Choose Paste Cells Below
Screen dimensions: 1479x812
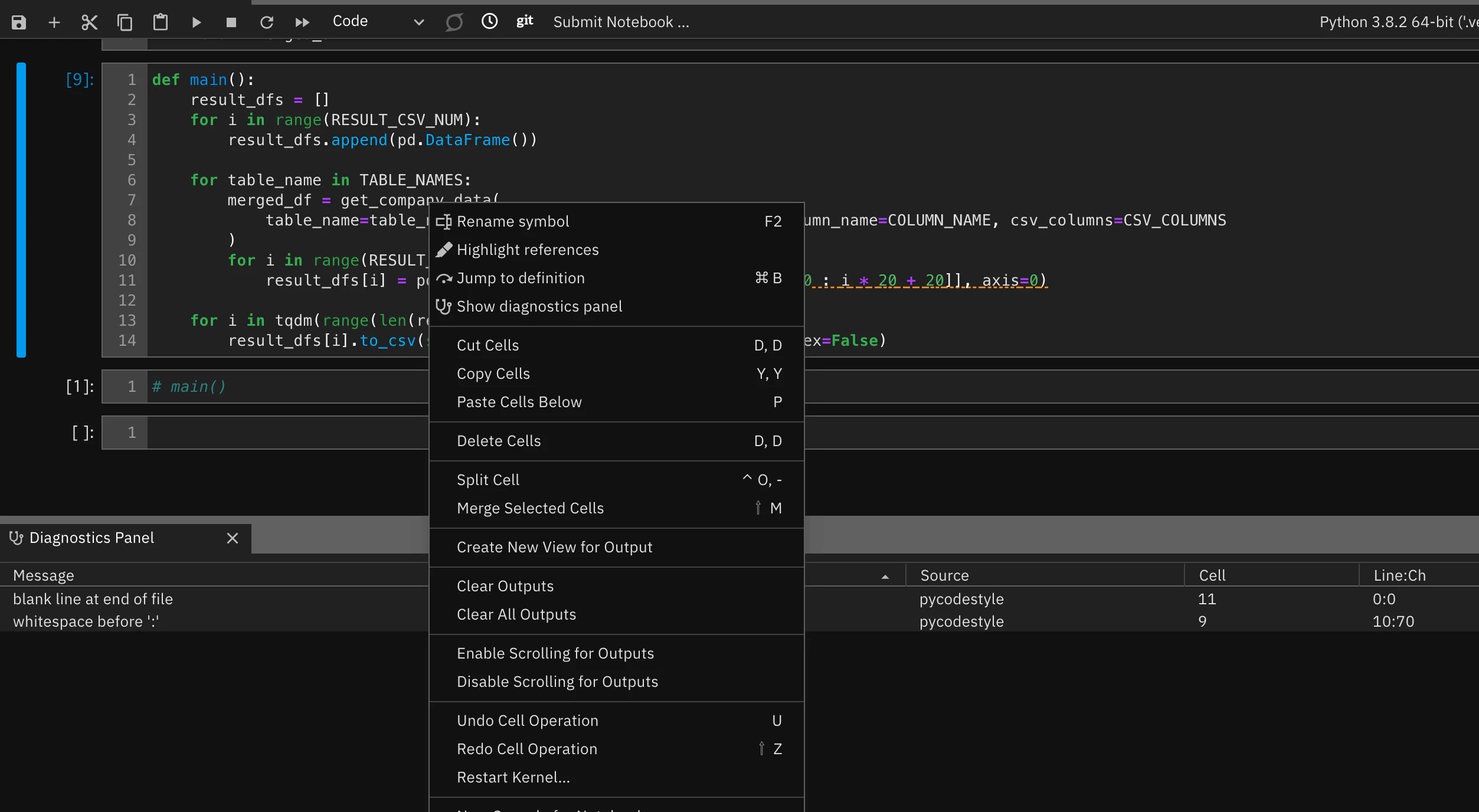click(617, 402)
